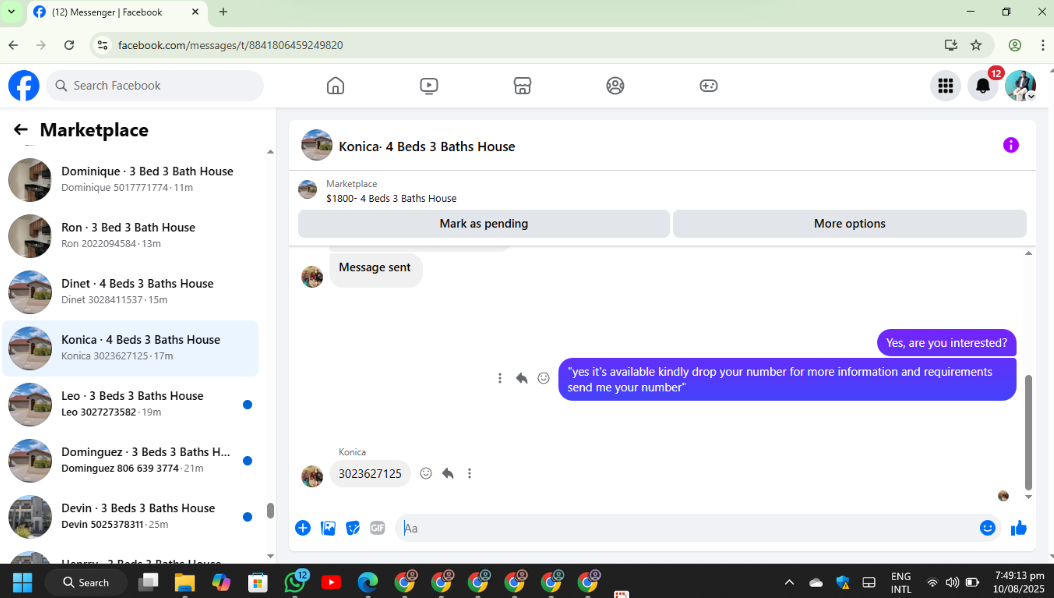Open Ron 3 Bed 3 Bath House chat
This screenshot has width=1054, height=598.
130,236
